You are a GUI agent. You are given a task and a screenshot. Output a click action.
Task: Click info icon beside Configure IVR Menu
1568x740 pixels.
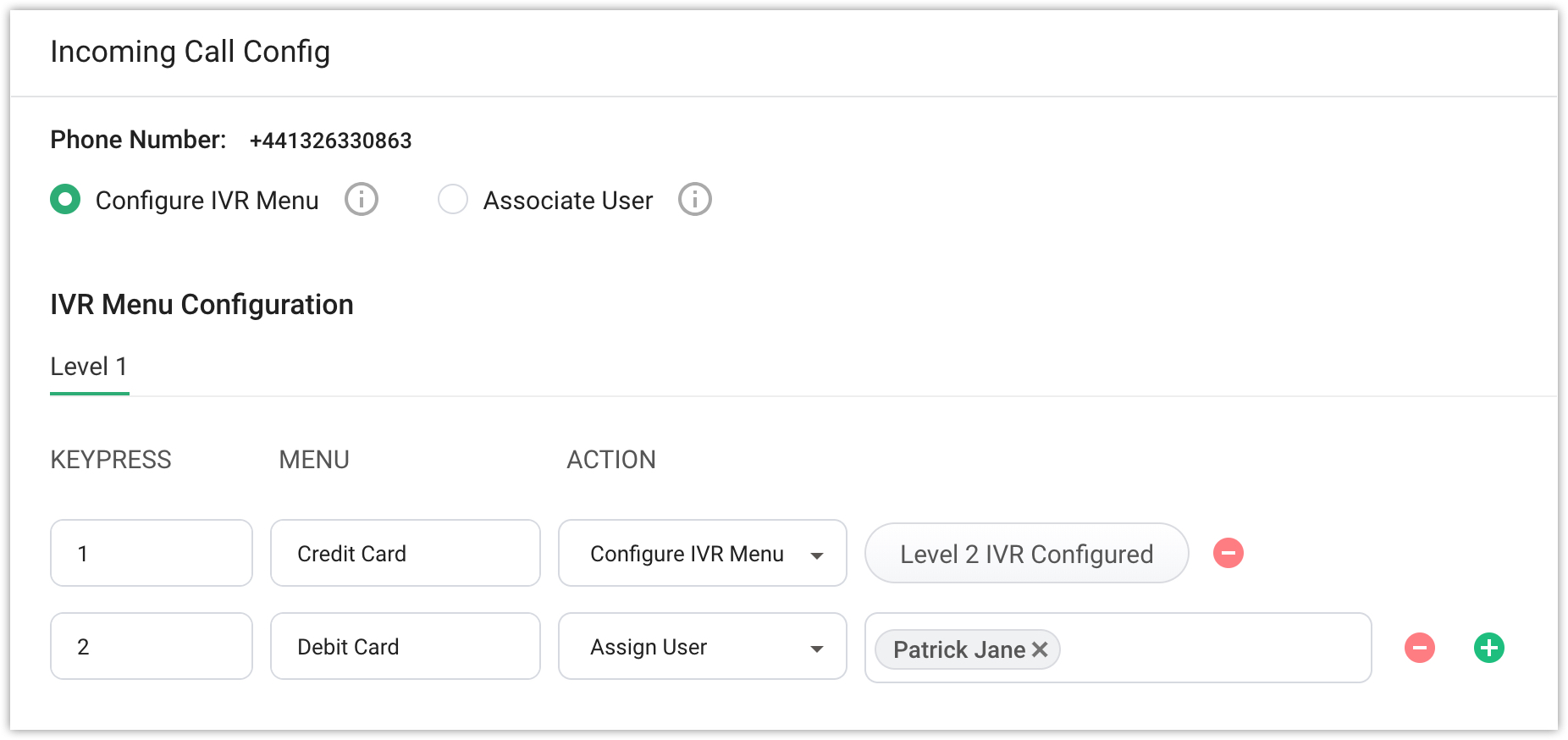(362, 200)
